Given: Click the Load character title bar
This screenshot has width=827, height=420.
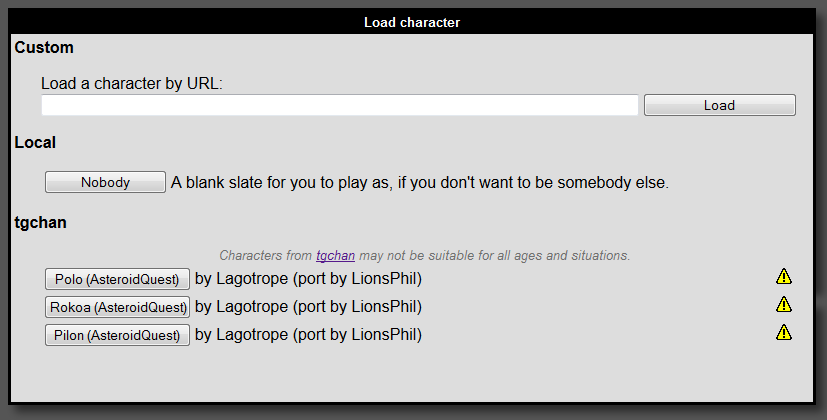Looking at the screenshot, I should 412,22.
